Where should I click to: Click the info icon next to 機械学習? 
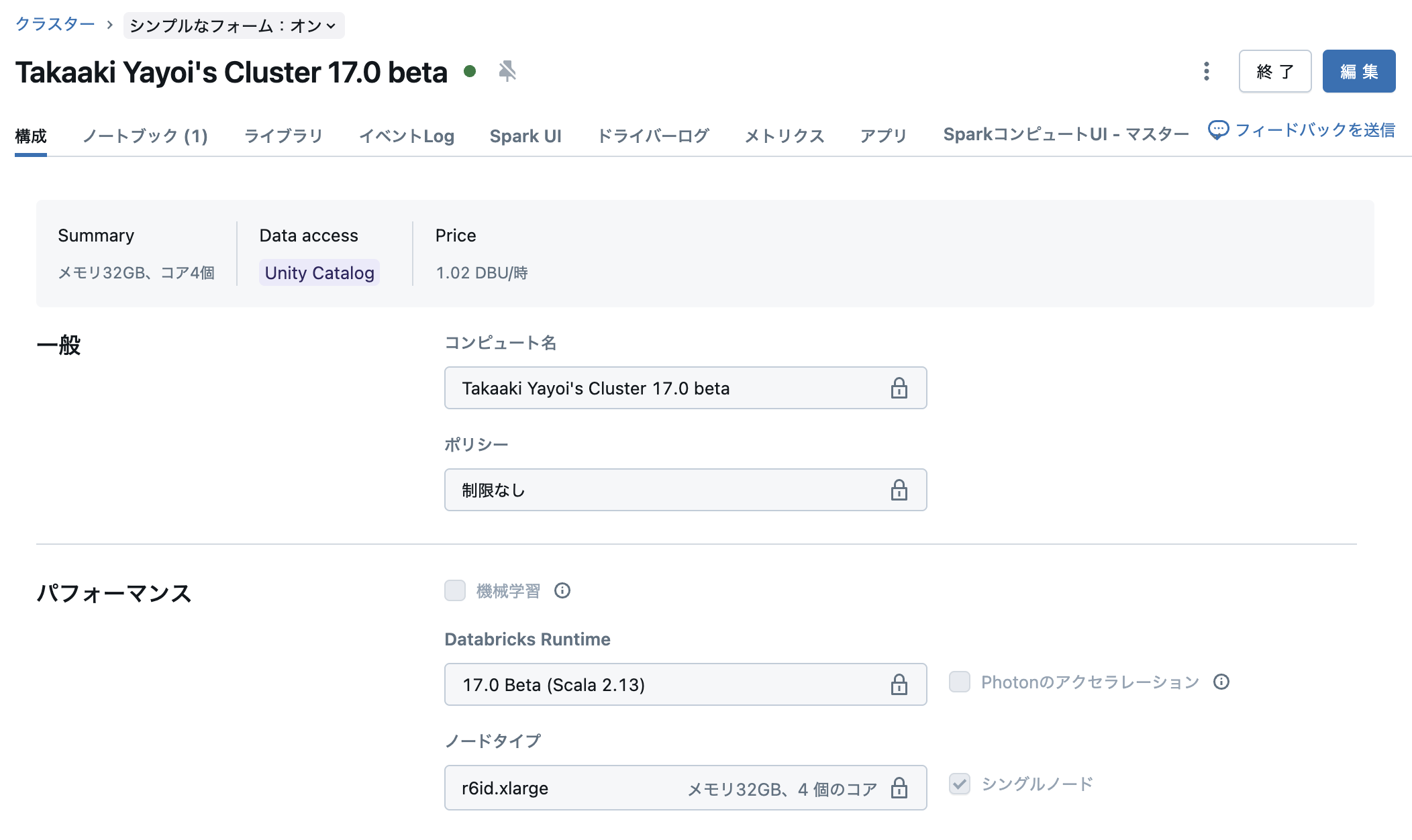563,591
